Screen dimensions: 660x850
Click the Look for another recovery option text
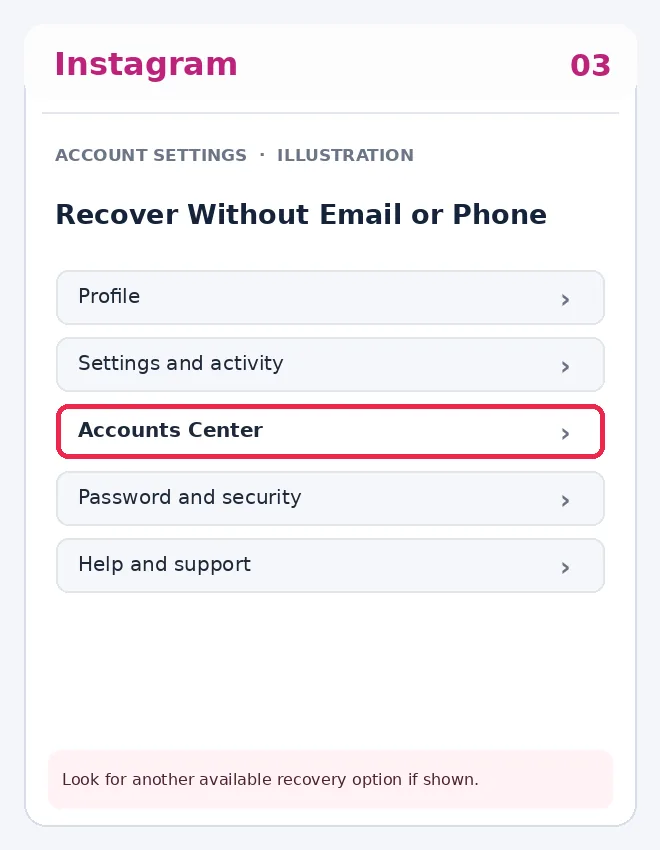(x=270, y=780)
